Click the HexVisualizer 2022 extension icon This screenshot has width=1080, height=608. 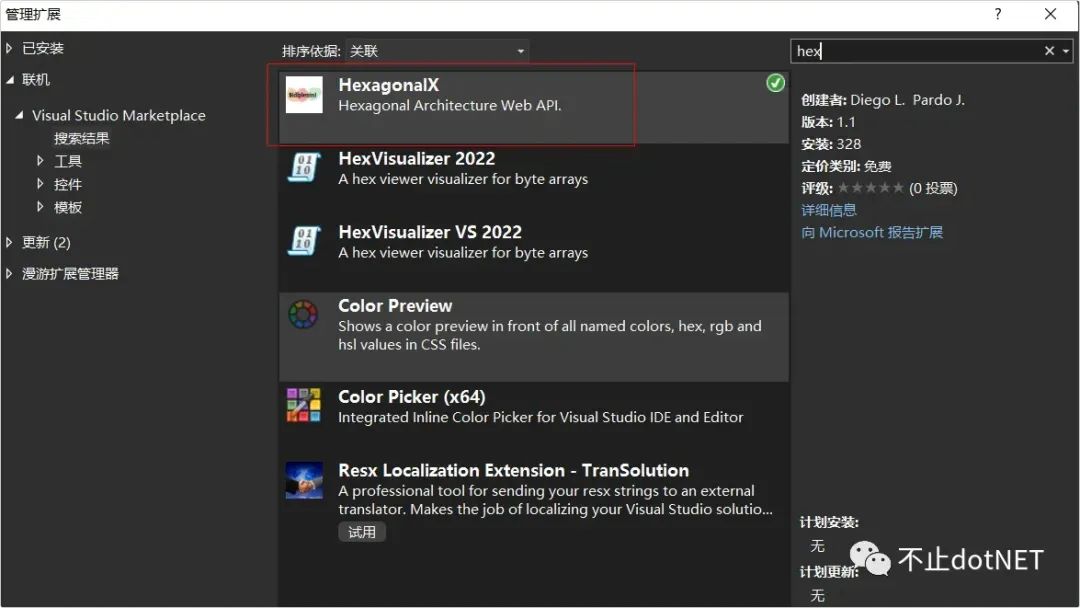pyautogui.click(x=304, y=168)
